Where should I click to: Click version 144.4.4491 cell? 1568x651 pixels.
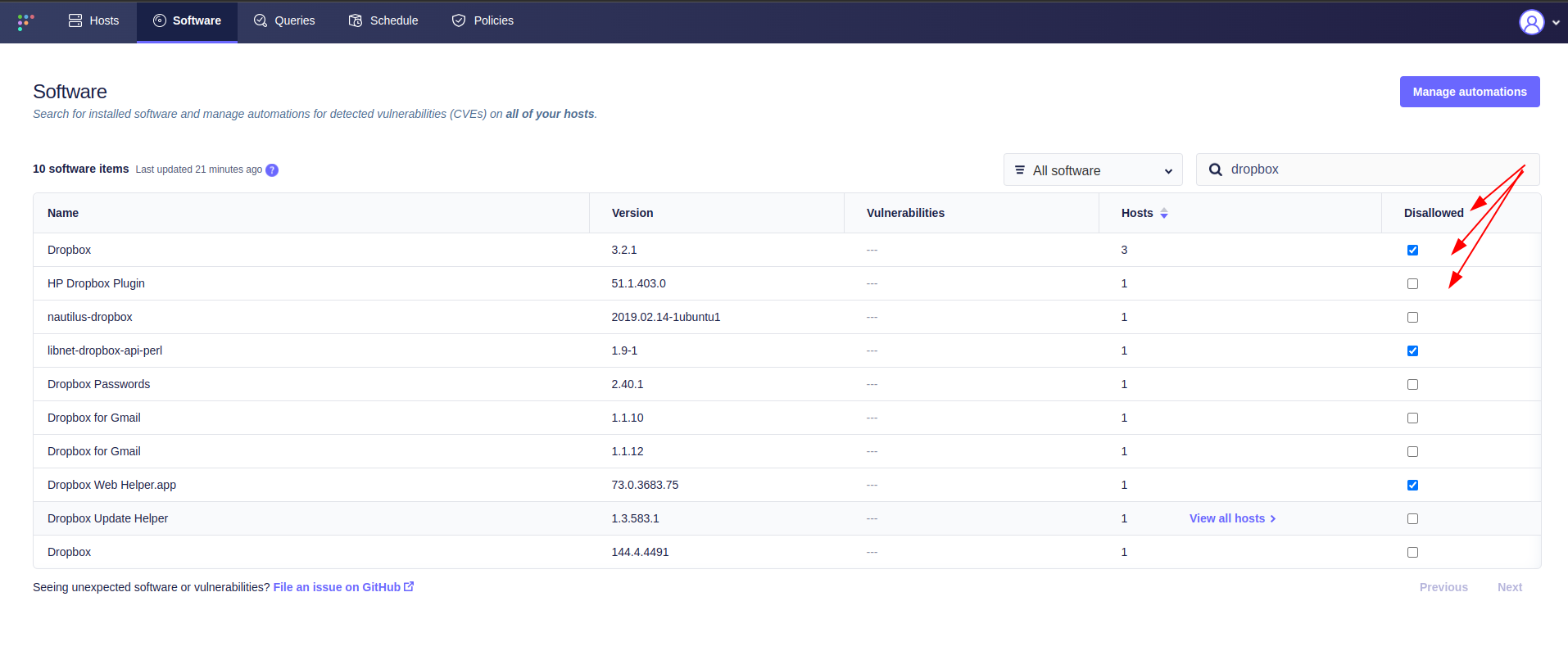[640, 552]
